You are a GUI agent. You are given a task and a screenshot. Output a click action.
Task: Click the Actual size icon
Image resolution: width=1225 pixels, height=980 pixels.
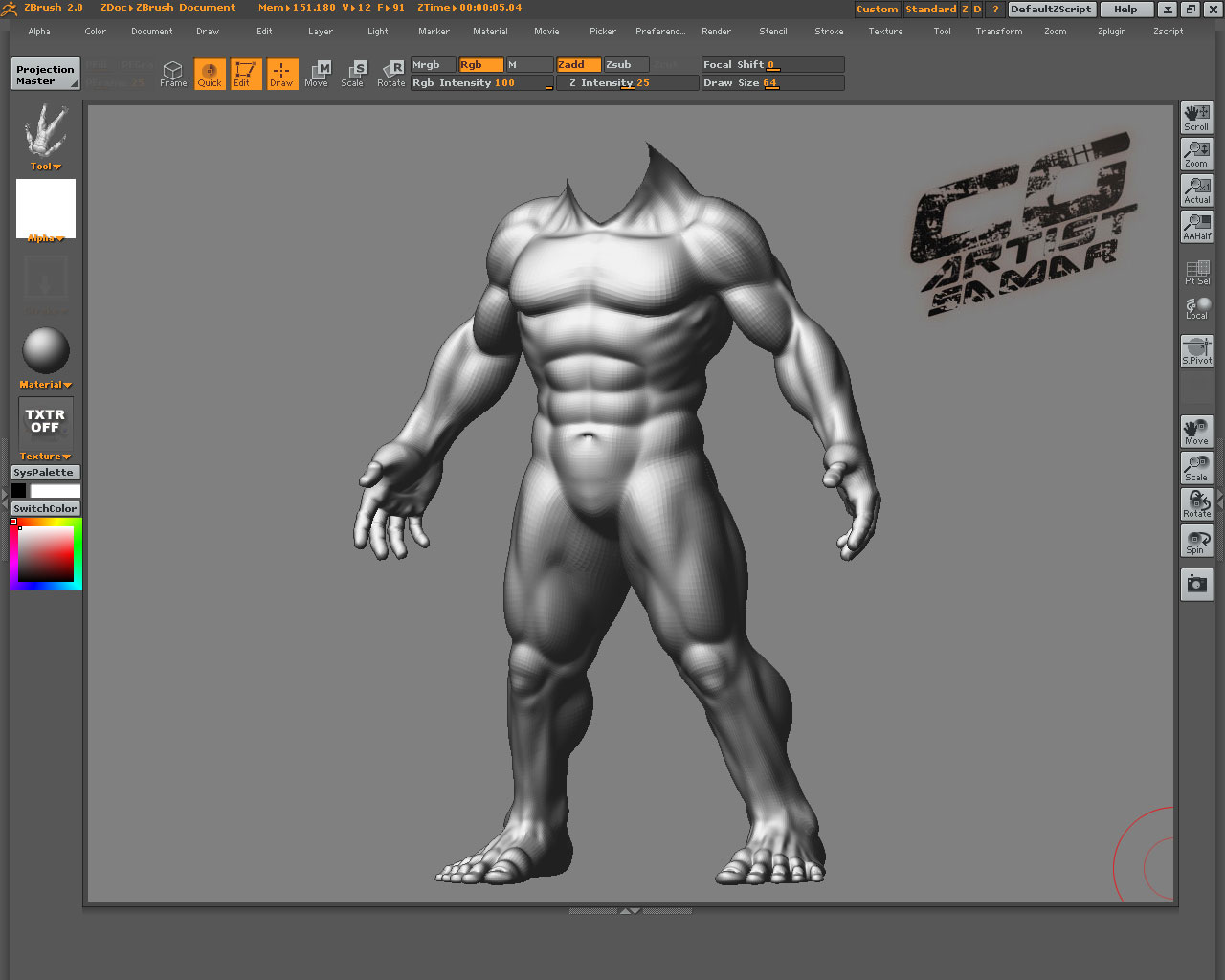pyautogui.click(x=1196, y=190)
